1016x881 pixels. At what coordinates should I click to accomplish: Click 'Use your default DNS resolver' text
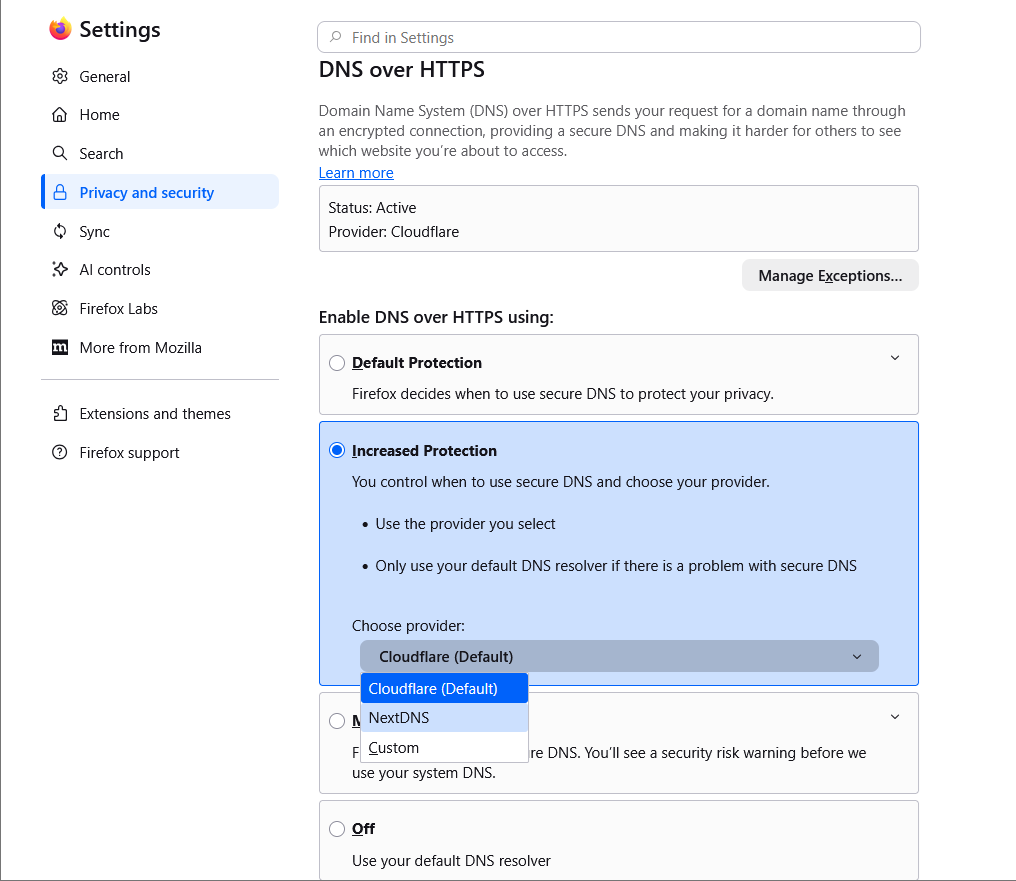(451, 861)
